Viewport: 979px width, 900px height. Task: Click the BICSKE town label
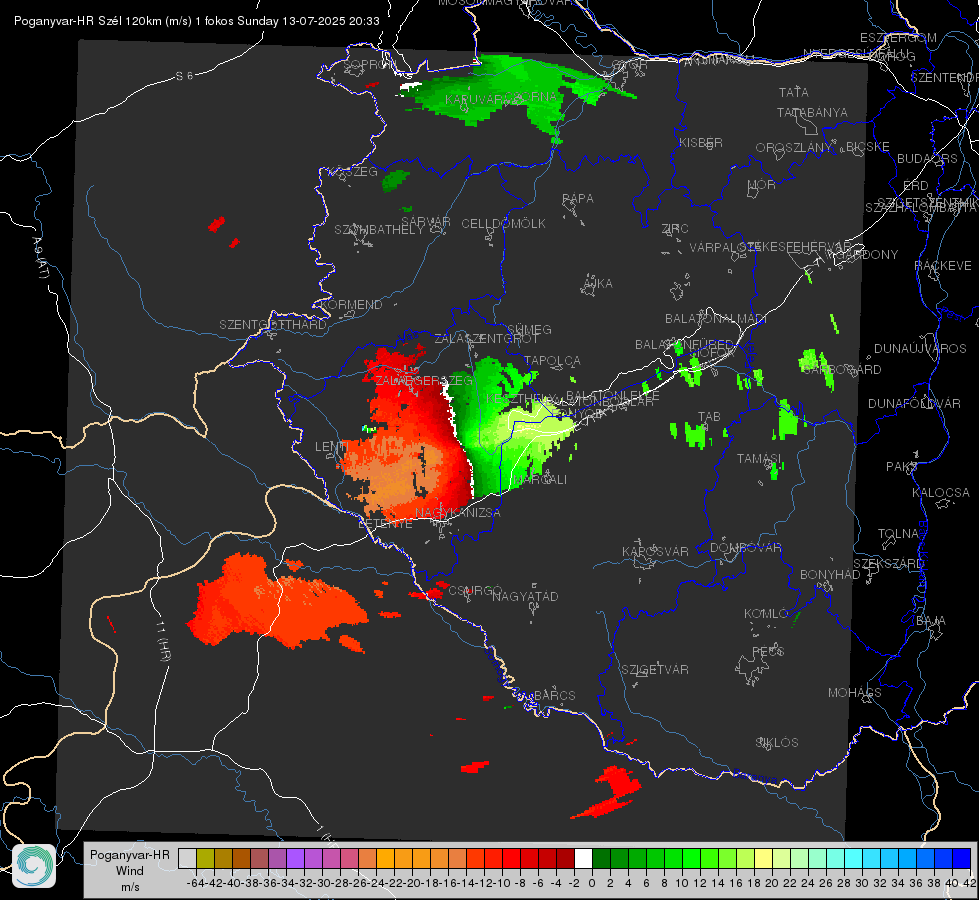click(868, 147)
